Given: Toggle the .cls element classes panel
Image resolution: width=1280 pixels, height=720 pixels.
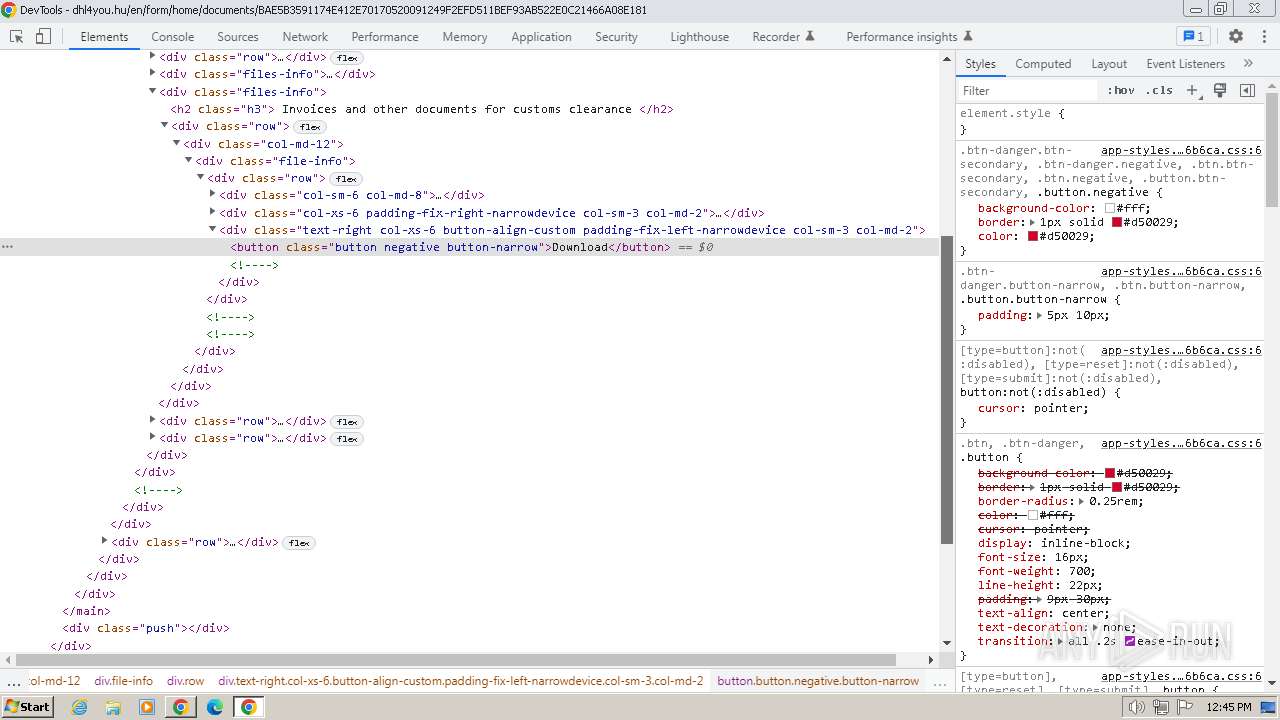Looking at the screenshot, I should (x=1159, y=90).
